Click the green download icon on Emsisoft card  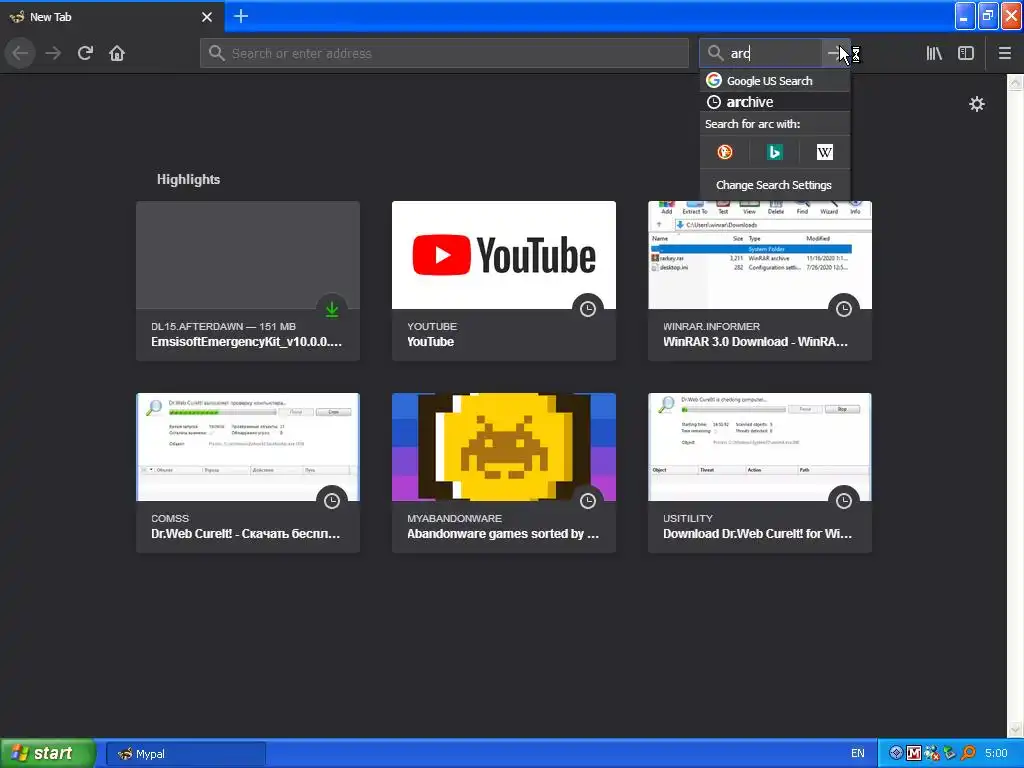pos(332,309)
